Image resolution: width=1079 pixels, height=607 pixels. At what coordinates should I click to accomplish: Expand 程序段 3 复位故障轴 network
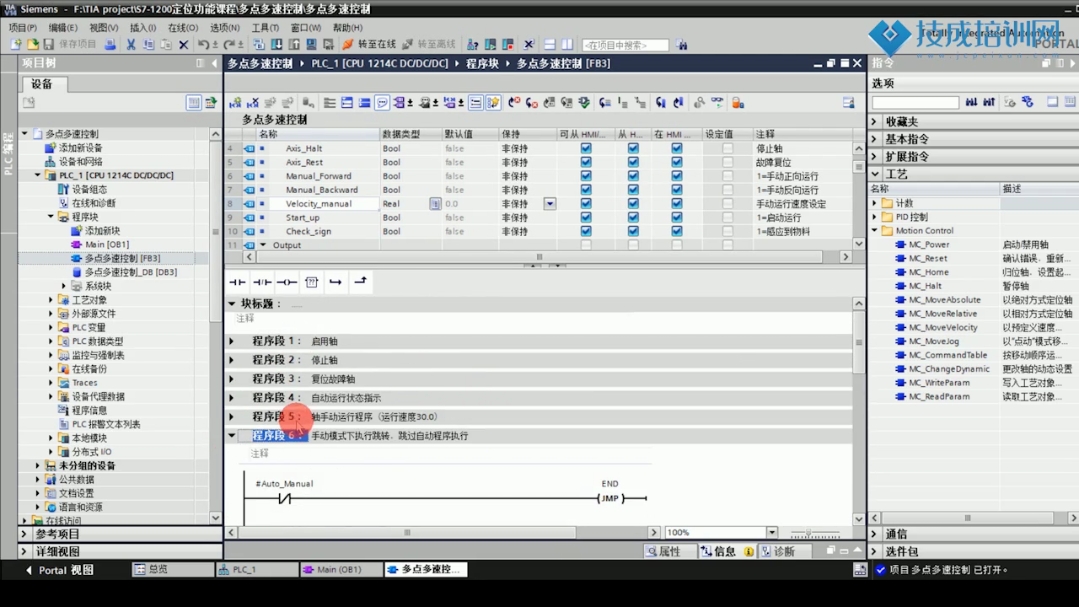tap(232, 379)
